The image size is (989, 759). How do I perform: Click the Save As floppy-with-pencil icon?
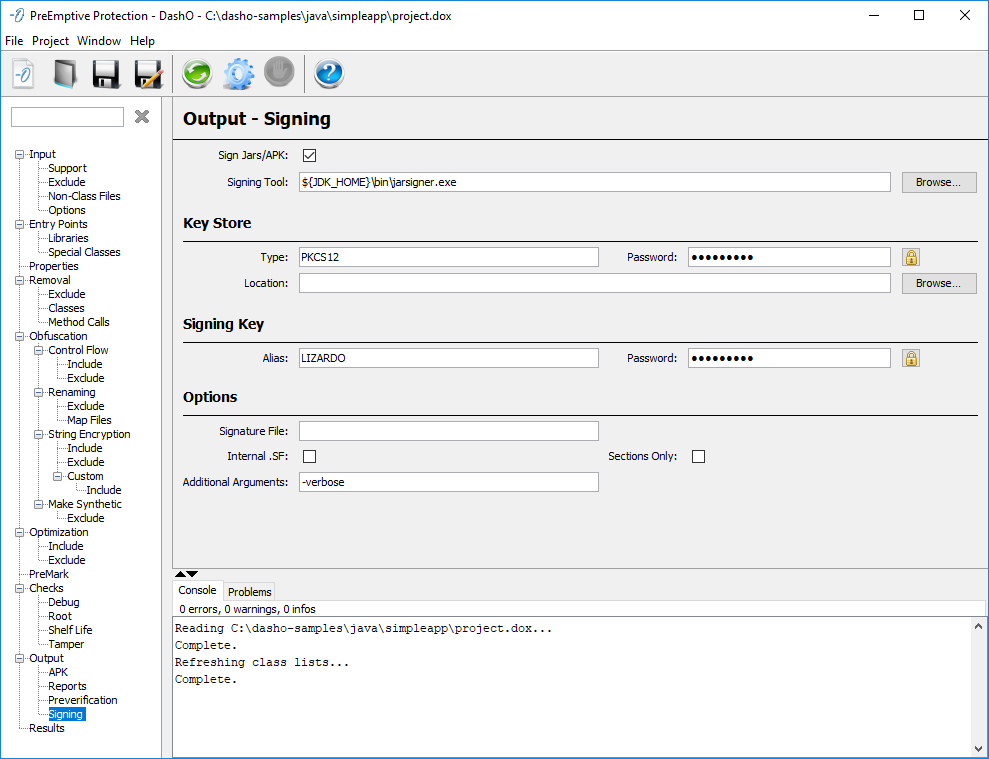(148, 74)
